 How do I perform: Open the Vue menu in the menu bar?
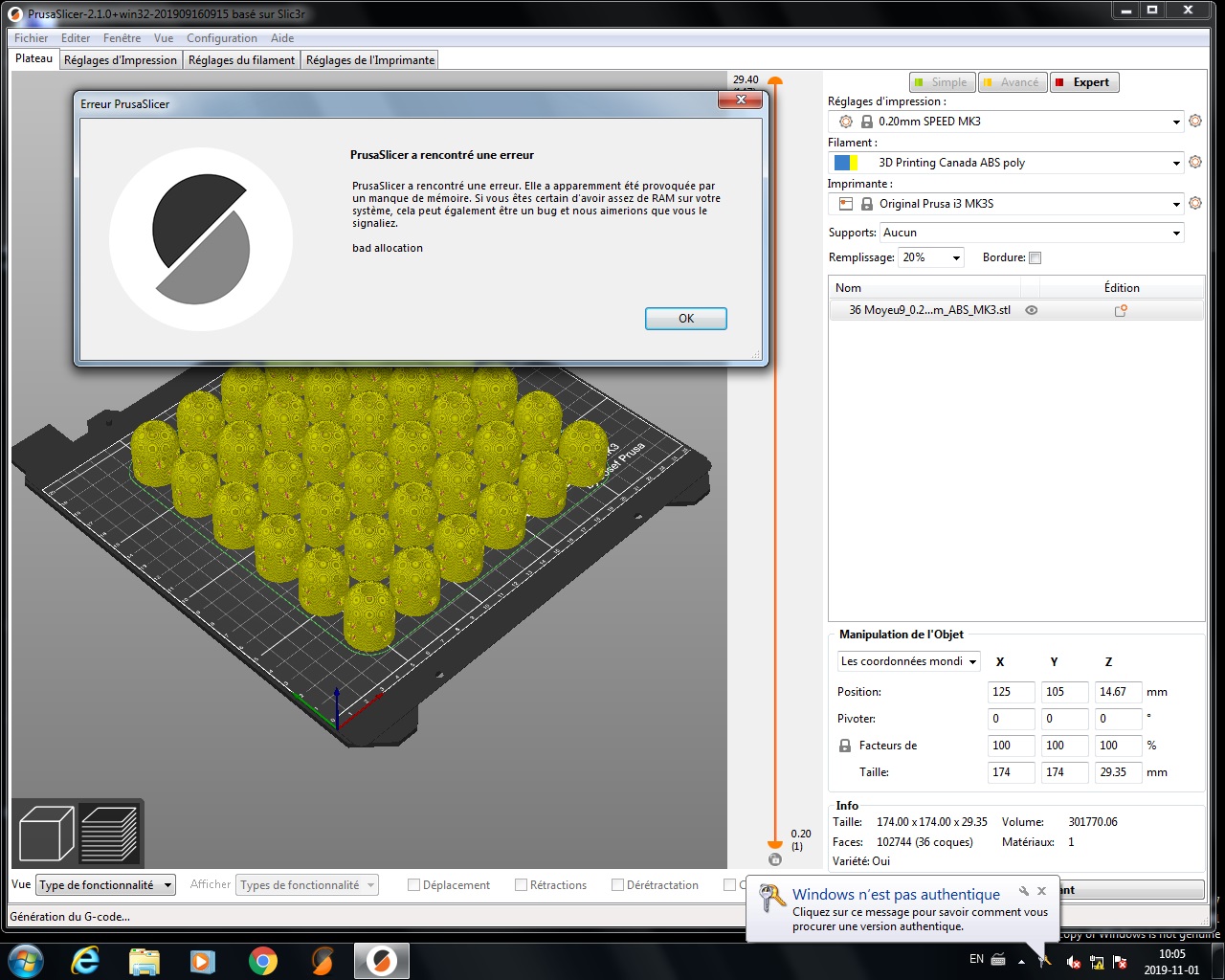[164, 38]
